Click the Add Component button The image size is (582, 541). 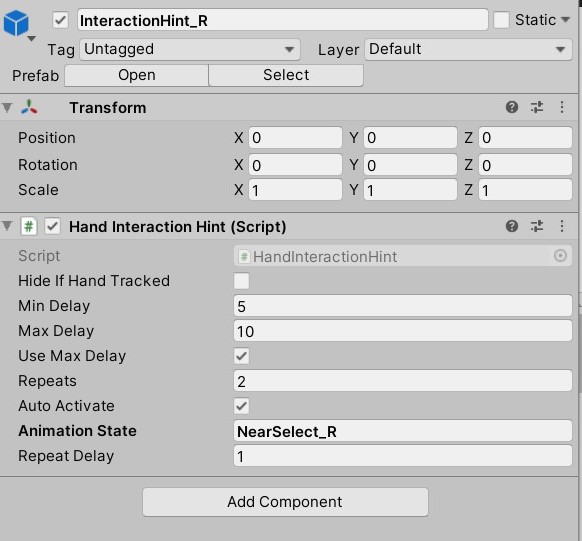click(285, 502)
